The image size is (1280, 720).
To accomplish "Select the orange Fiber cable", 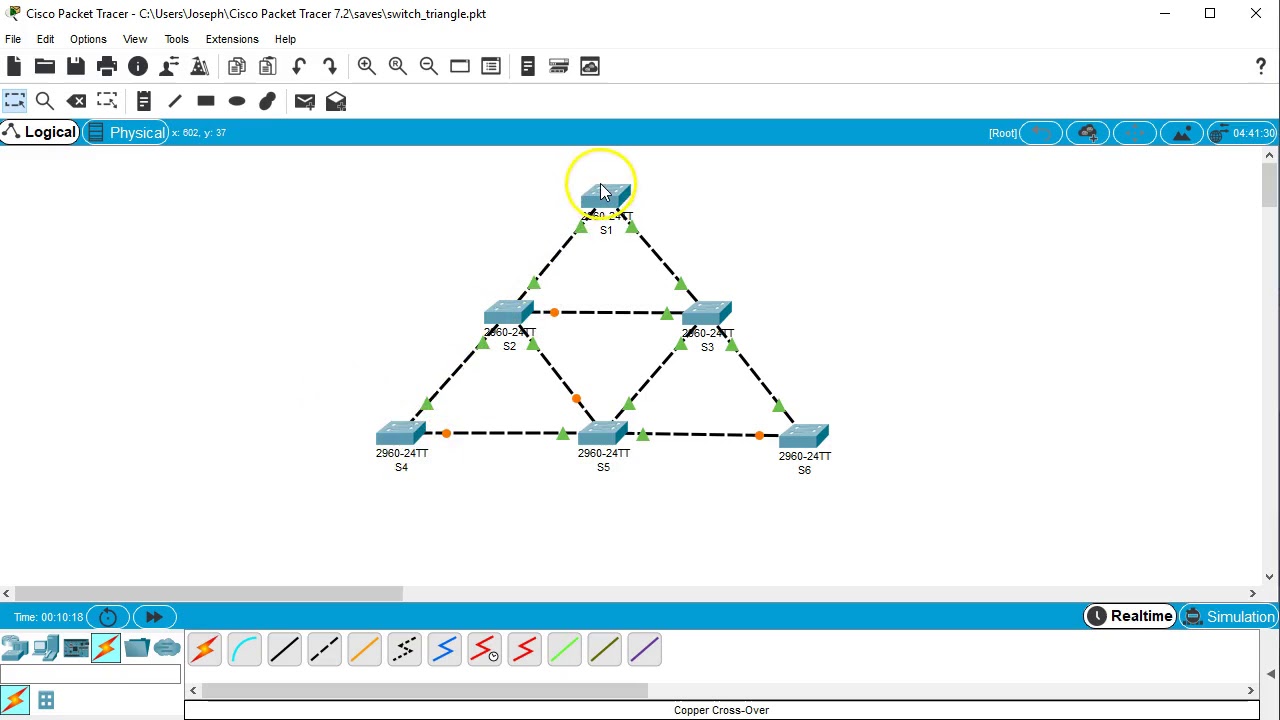I will 364,650.
